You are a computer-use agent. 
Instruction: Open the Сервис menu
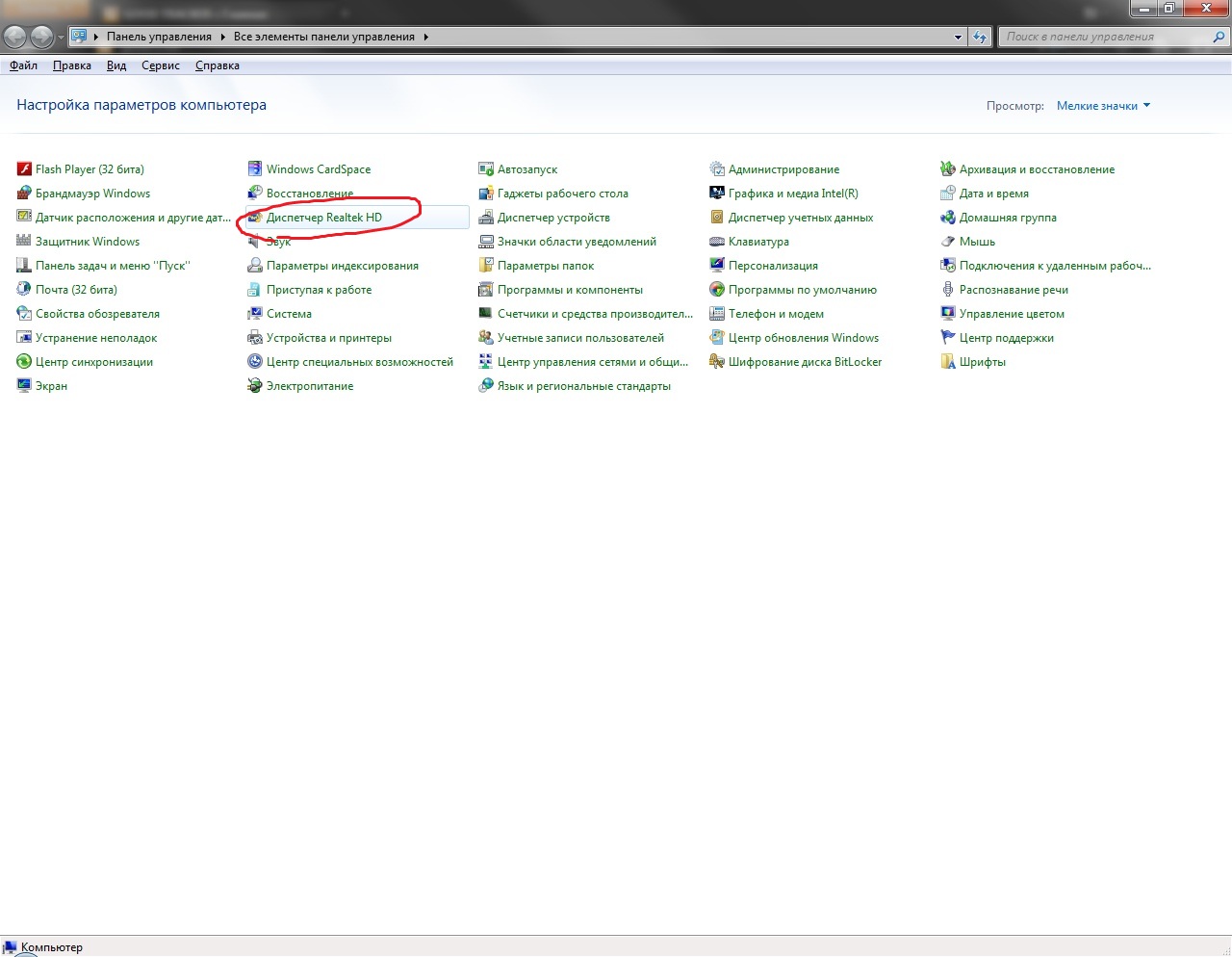tap(160, 65)
